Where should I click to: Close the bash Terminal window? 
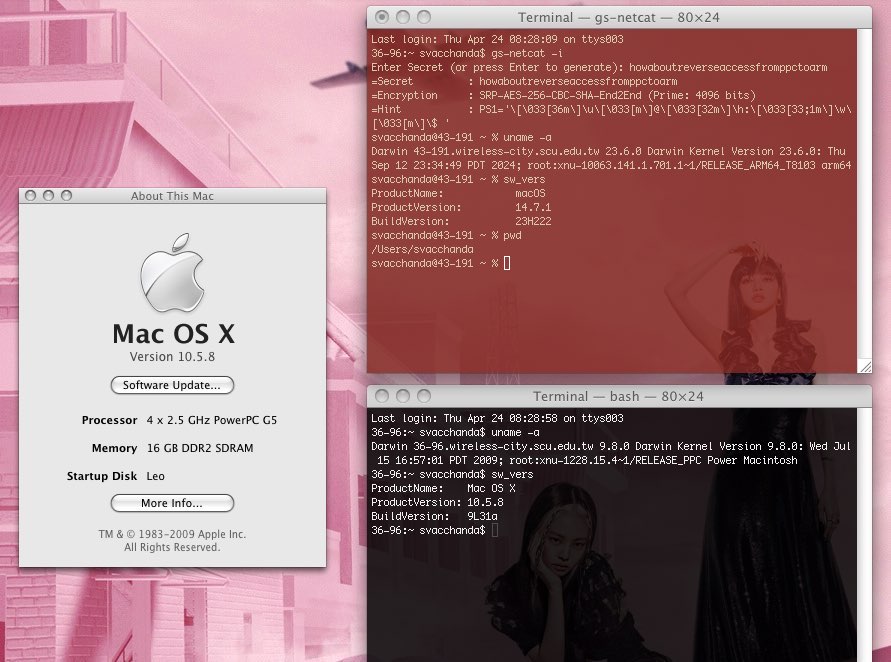tap(382, 396)
